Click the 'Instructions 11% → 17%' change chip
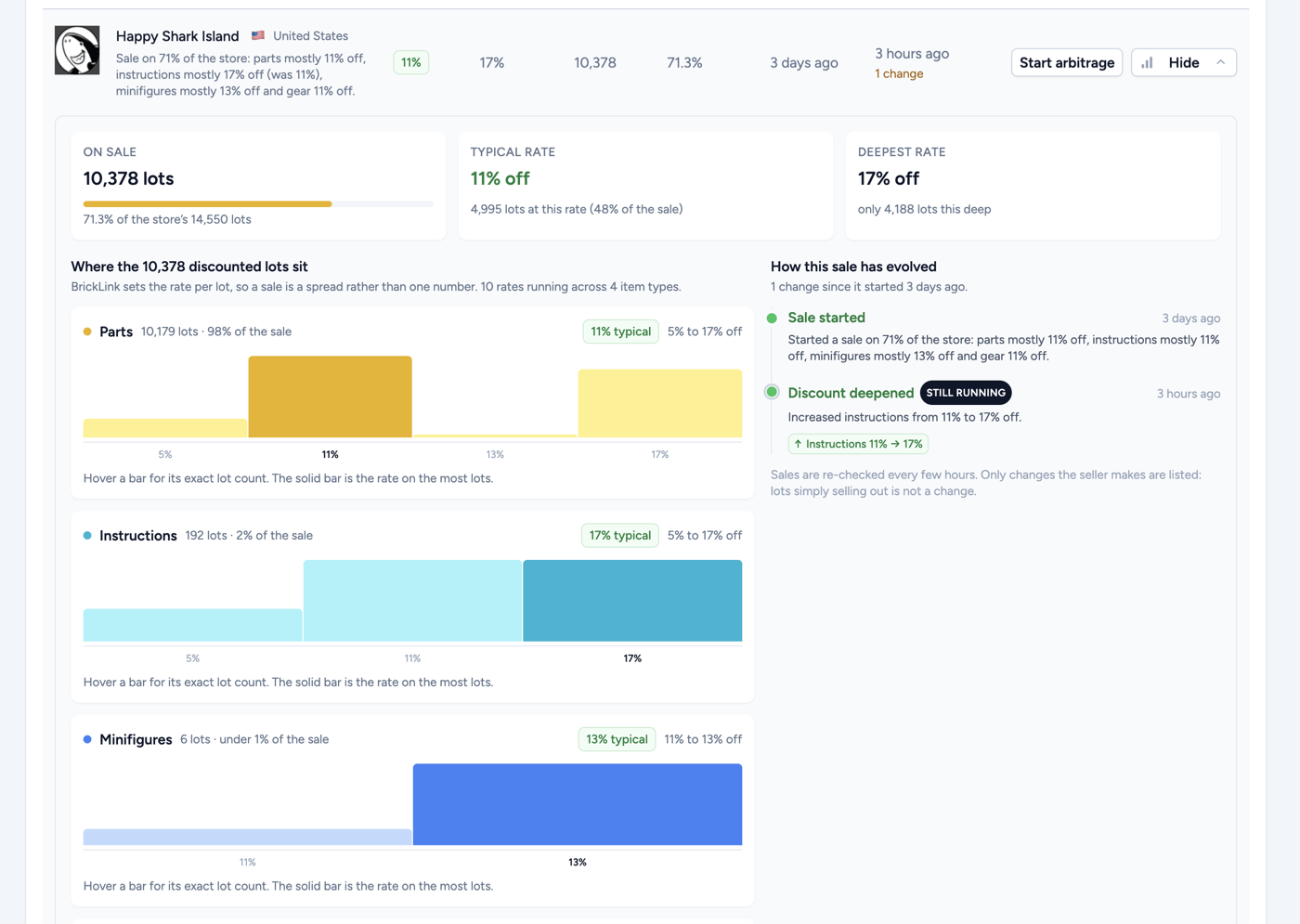The width and height of the screenshot is (1300, 924). (x=858, y=444)
